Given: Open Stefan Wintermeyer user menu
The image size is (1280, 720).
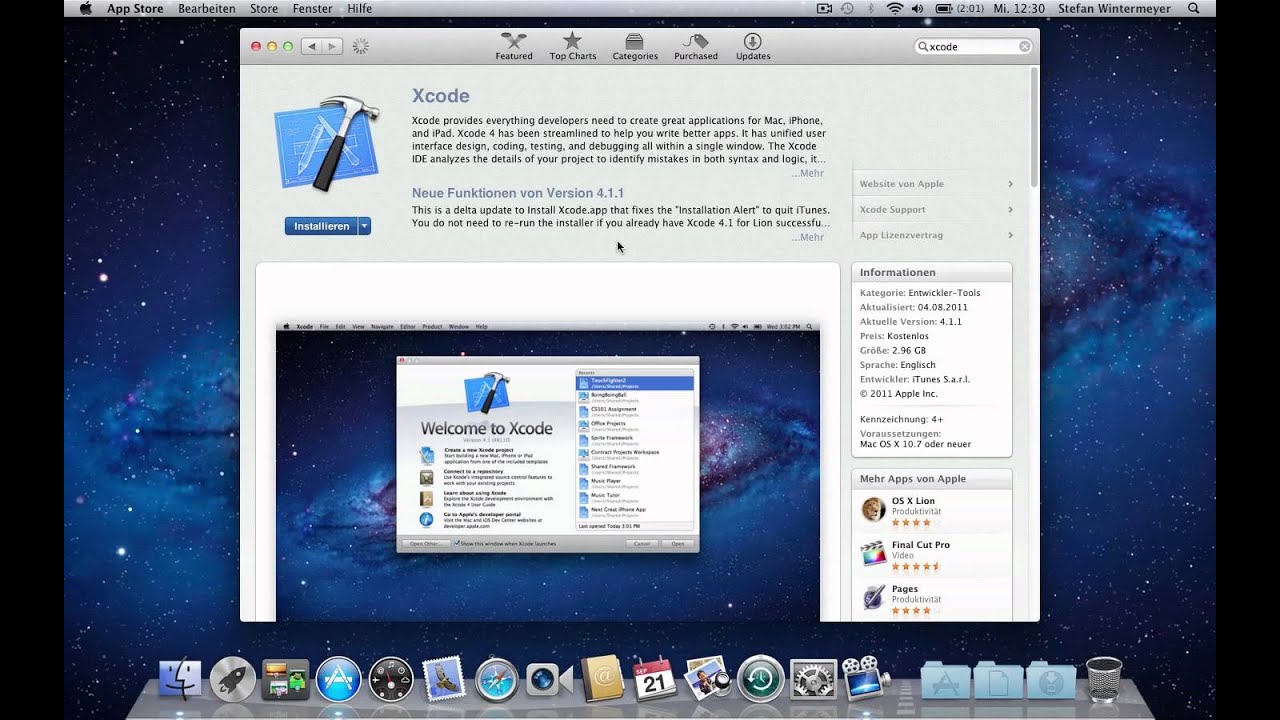Looking at the screenshot, I should click(x=1116, y=8).
